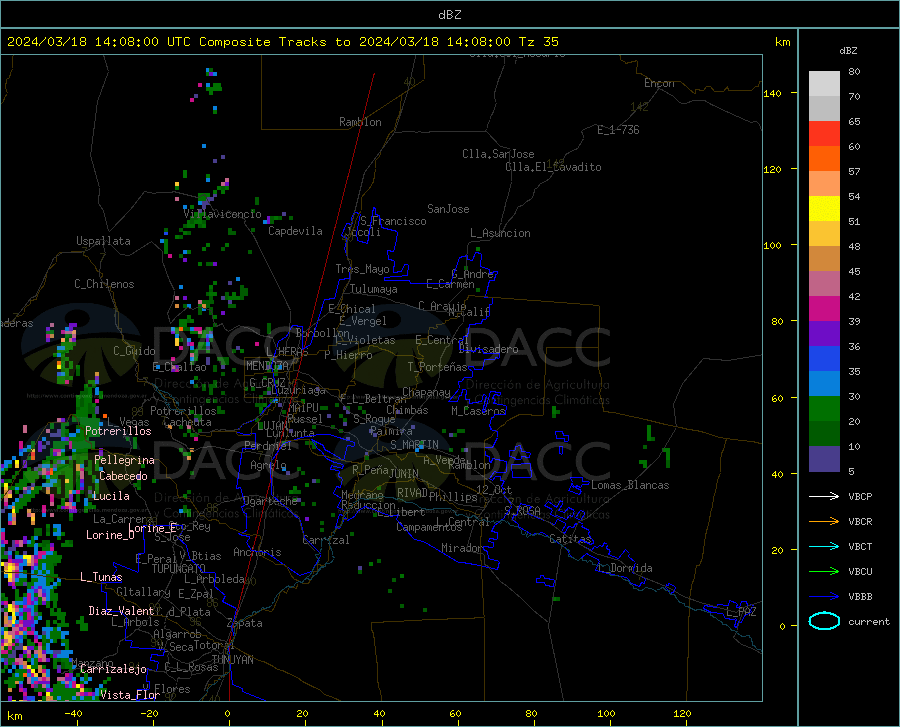Click the L_Tunas map label
900x727 pixels.
[101, 577]
